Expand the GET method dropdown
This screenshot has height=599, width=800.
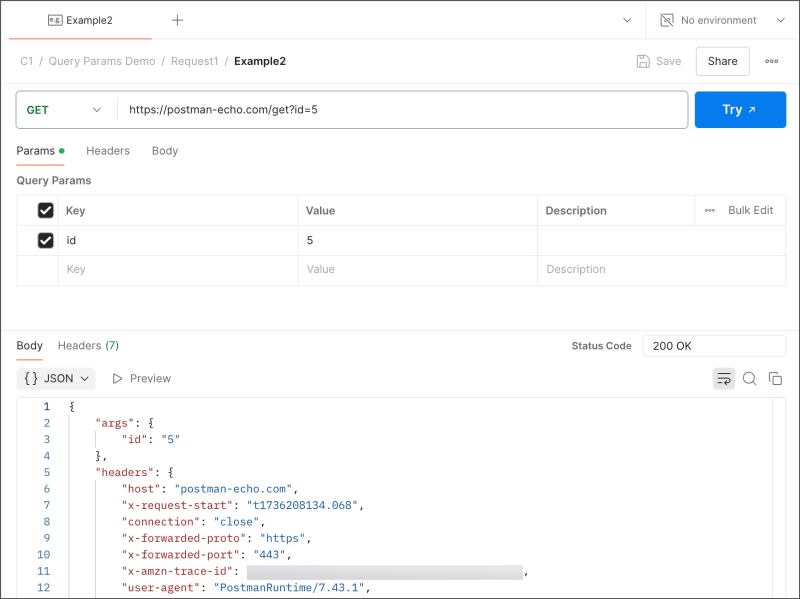click(64, 110)
